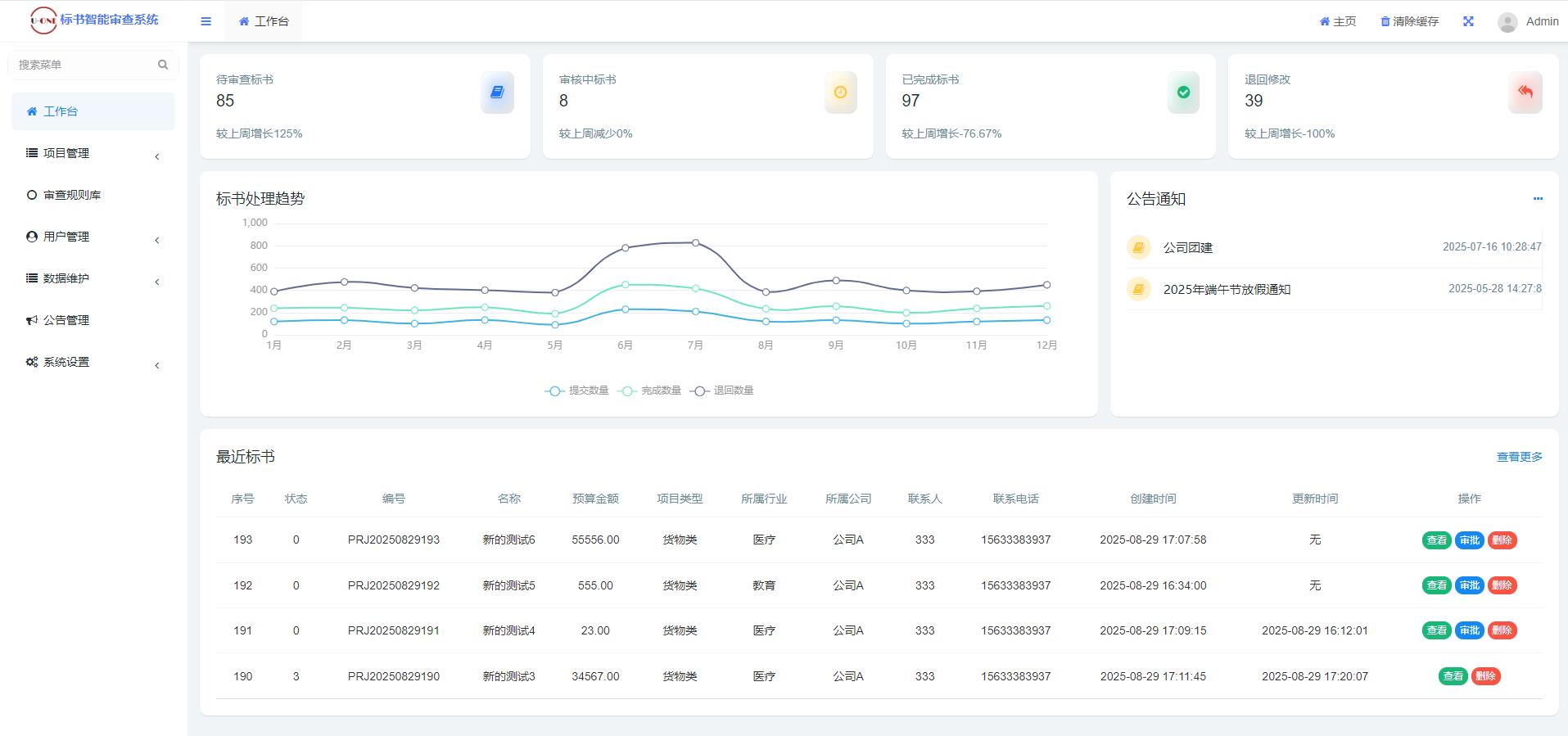
Task: Click 审批 button for row 192
Action: tap(1469, 585)
